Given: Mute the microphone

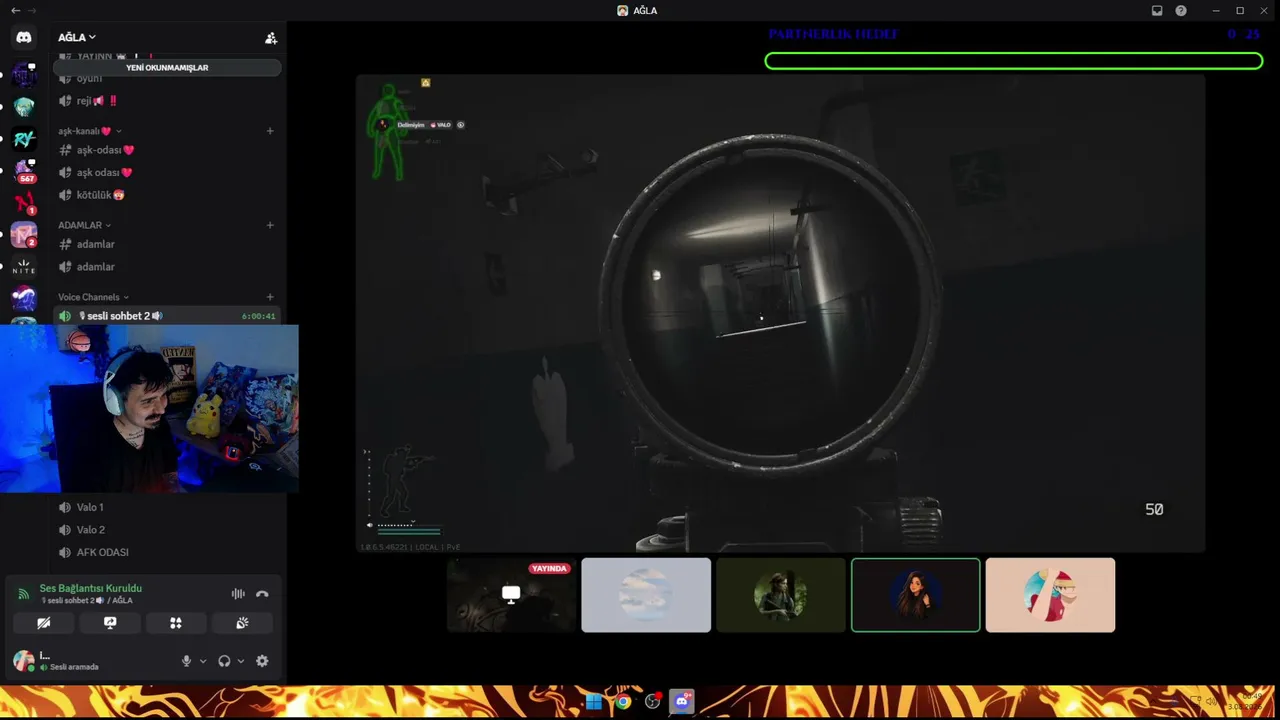Looking at the screenshot, I should 186,661.
